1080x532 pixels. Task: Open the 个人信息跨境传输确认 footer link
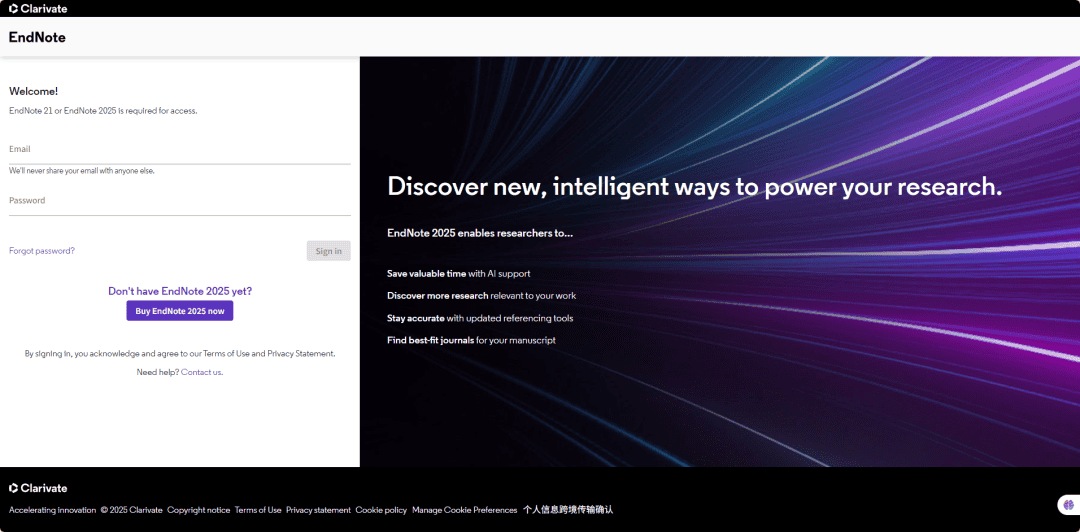pyautogui.click(x=568, y=510)
